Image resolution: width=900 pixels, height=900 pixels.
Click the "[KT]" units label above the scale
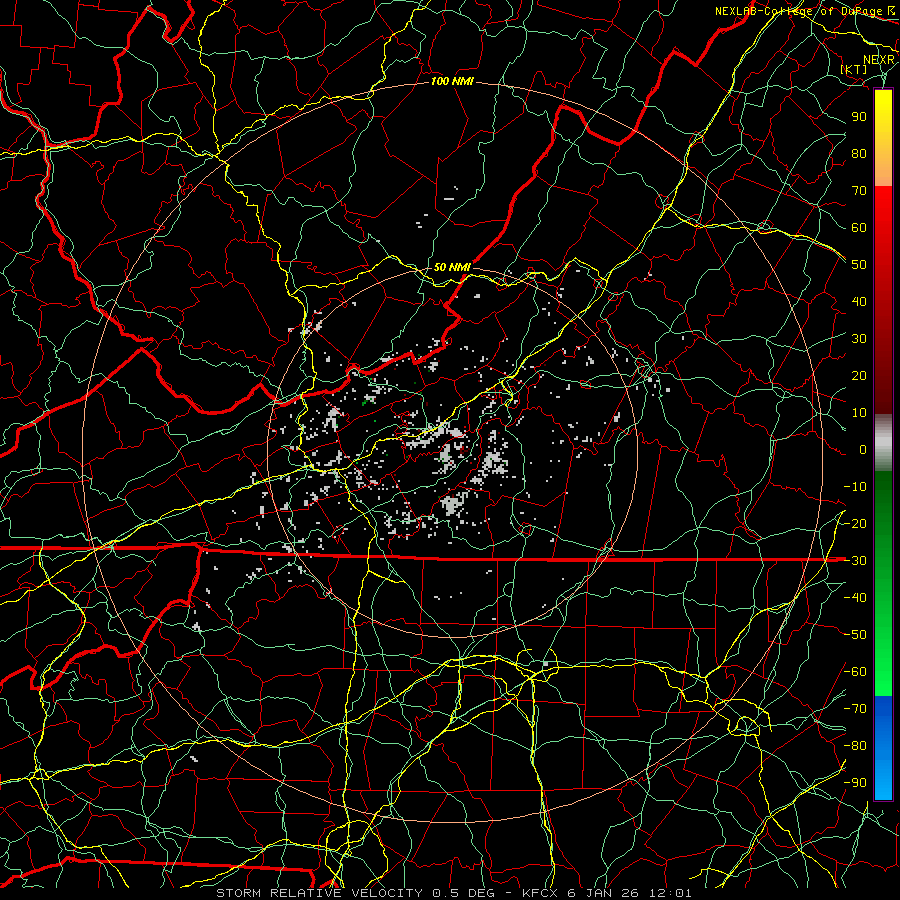[854, 69]
